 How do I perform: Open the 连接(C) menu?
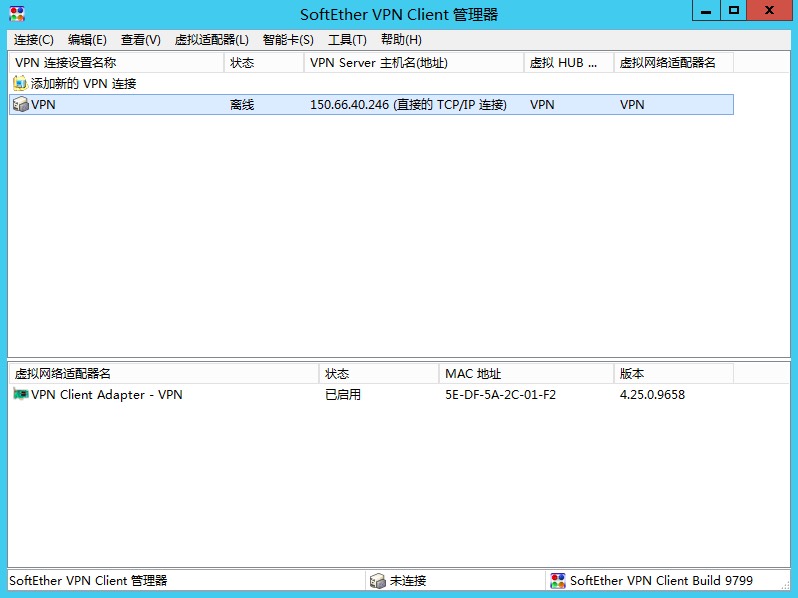34,40
